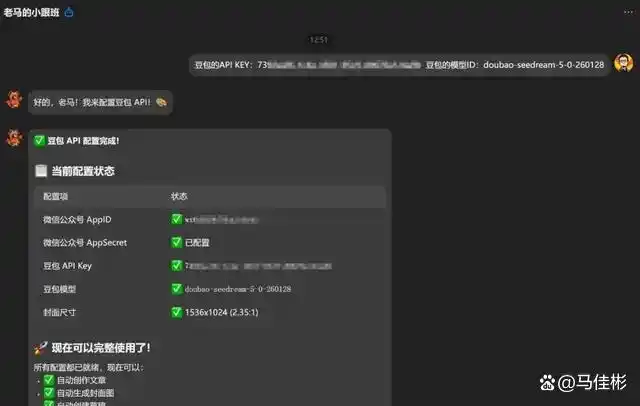Click the green check in the 豆包模型 row
The width and height of the screenshot is (640, 406).
coord(176,289)
